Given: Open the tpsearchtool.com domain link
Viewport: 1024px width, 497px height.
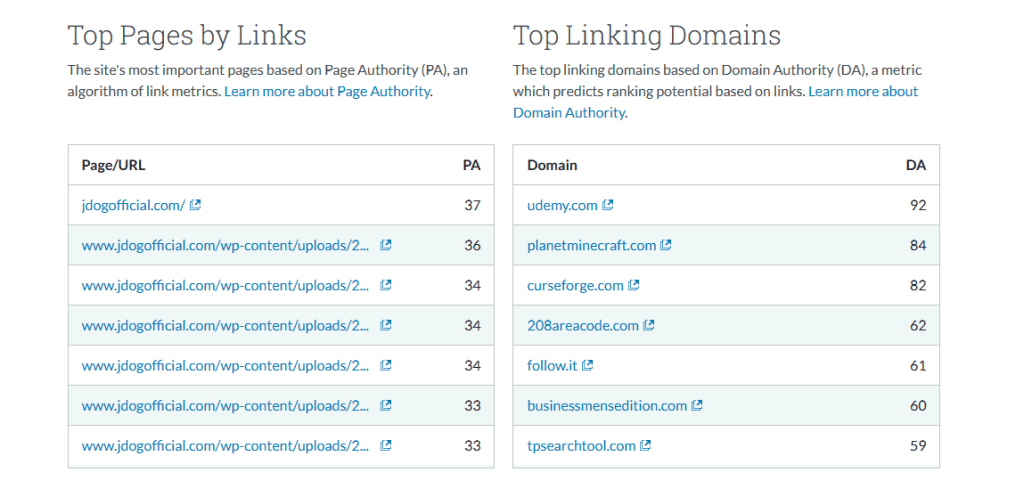Looking at the screenshot, I should pos(581,445).
